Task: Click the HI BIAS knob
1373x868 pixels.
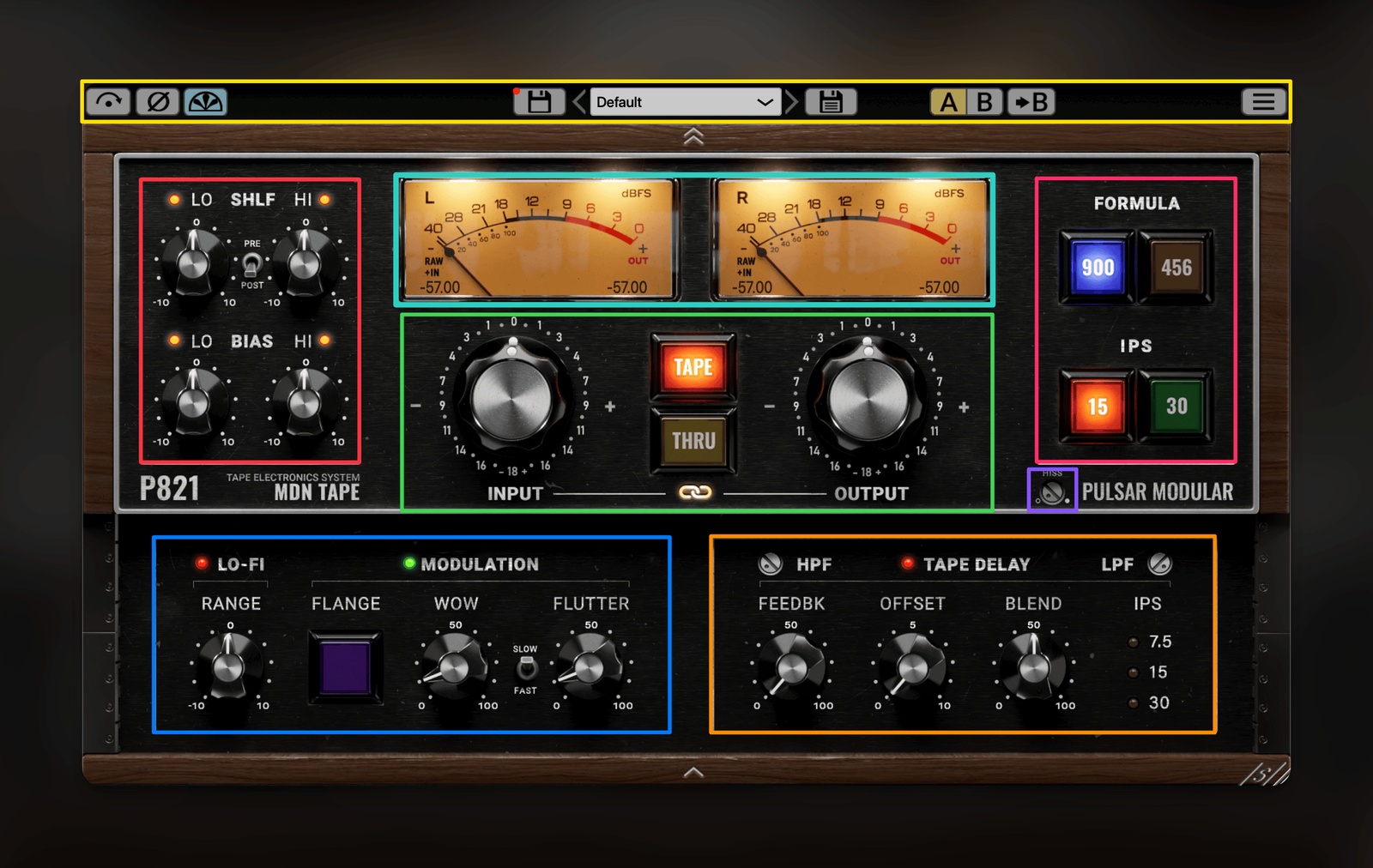Action: click(x=305, y=401)
